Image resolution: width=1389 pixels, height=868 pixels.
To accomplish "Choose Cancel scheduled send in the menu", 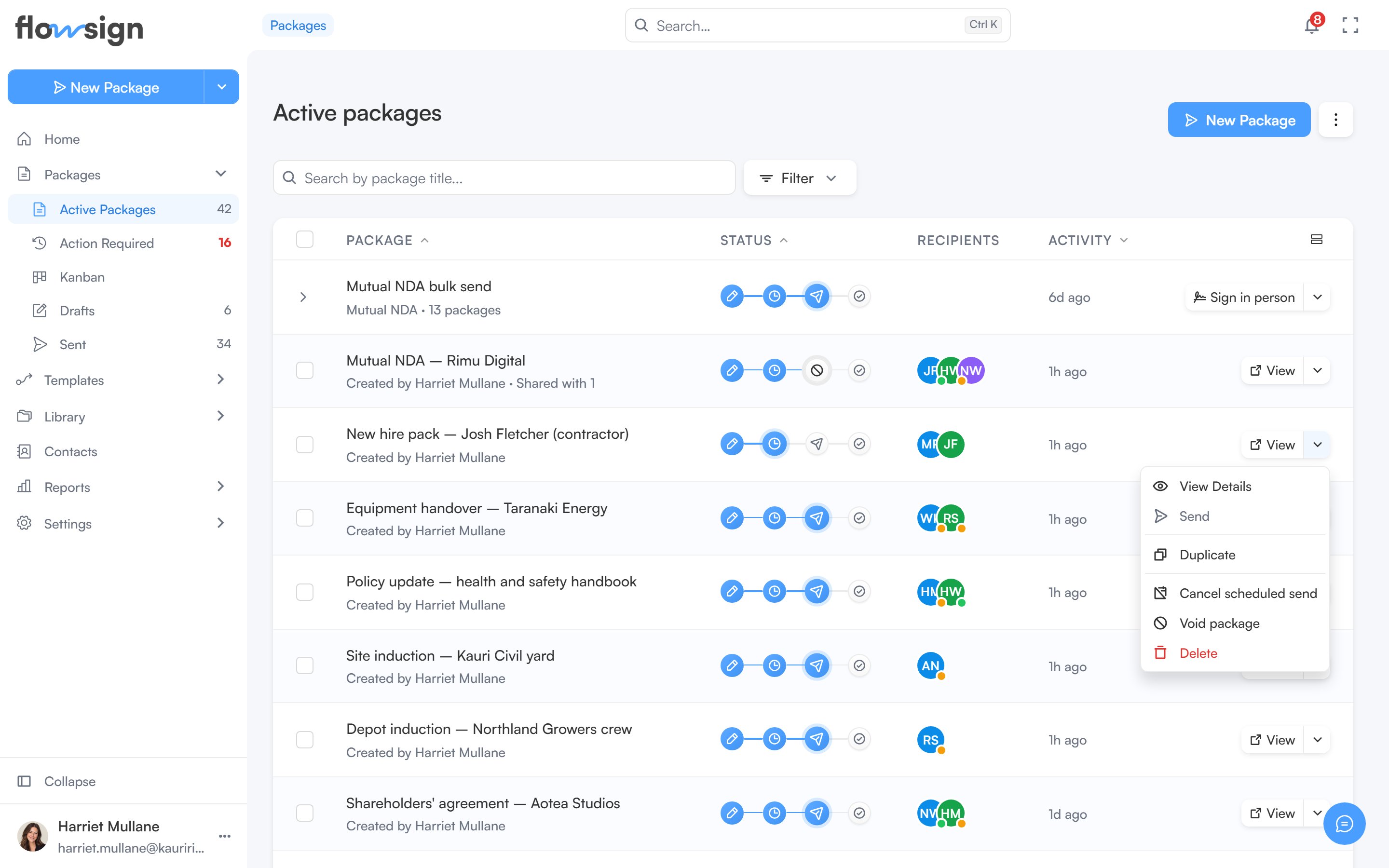I will pyautogui.click(x=1235, y=593).
